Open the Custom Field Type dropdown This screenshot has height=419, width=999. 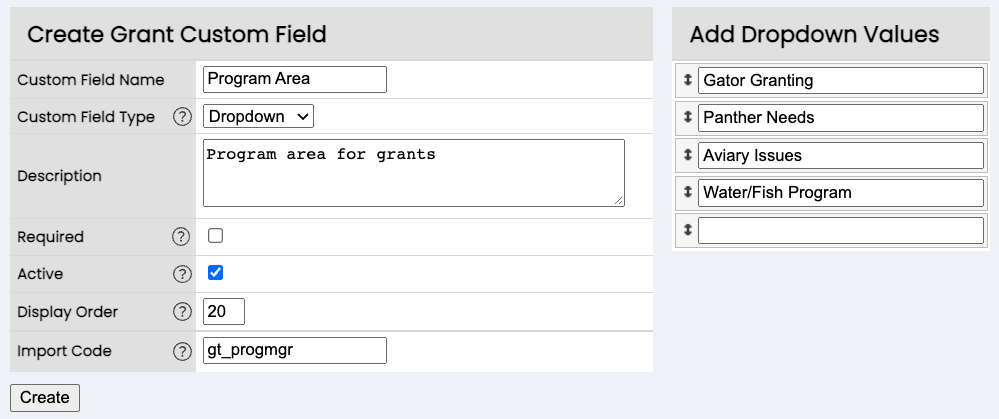[258, 117]
